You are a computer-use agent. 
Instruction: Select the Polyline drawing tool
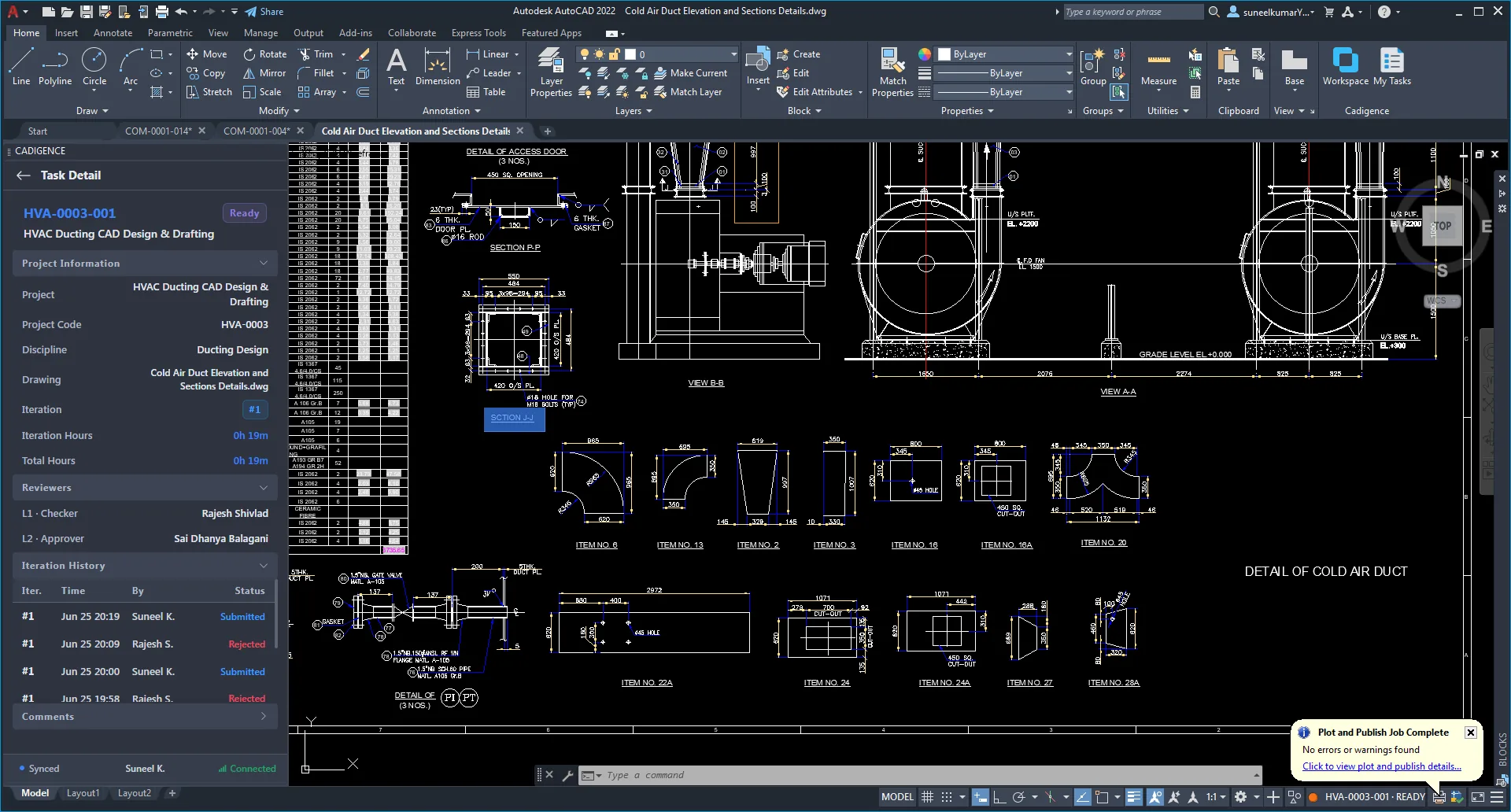pos(54,67)
